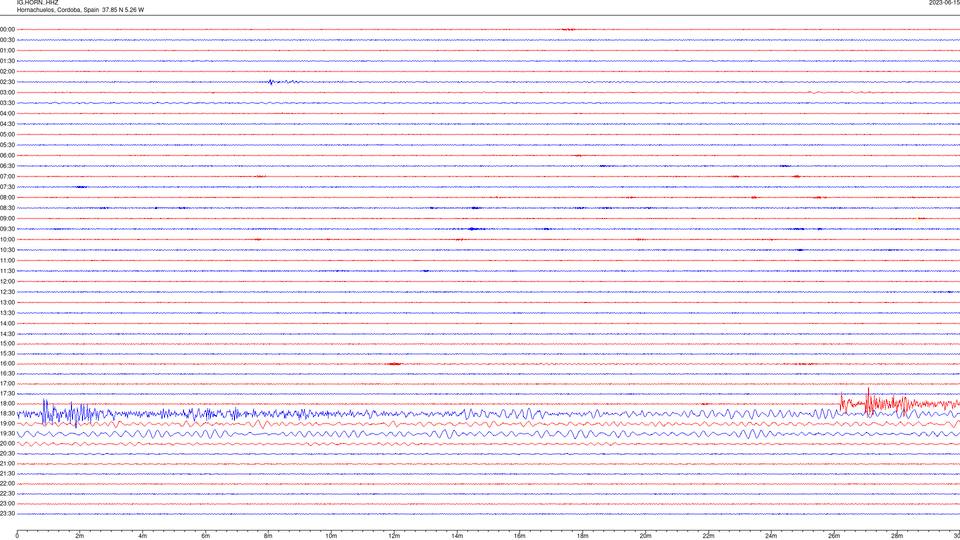Click the 2m tick on the time axis
The image size is (960, 540).
pos(80,536)
